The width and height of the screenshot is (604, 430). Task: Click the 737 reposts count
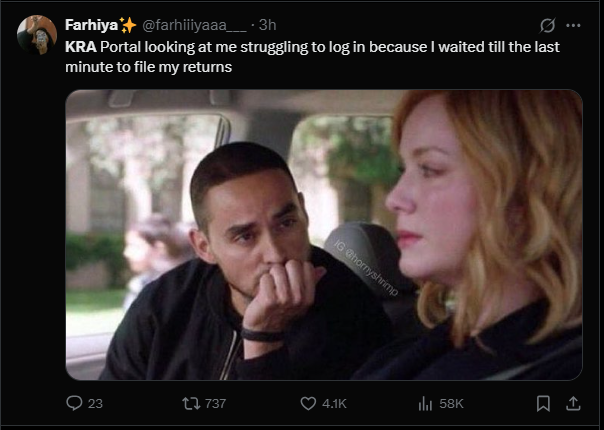215,403
